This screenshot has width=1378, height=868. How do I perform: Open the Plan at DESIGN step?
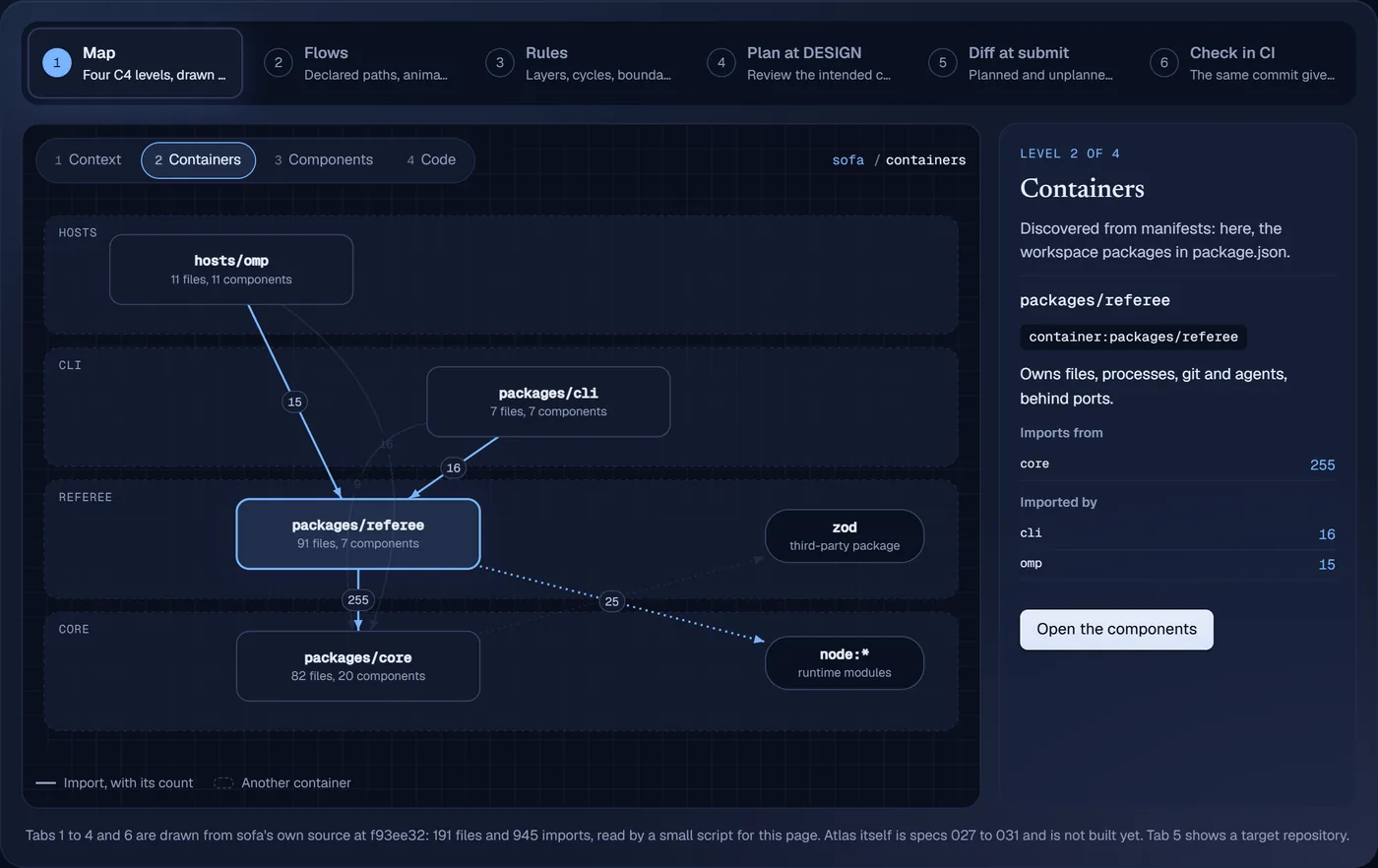pos(799,63)
